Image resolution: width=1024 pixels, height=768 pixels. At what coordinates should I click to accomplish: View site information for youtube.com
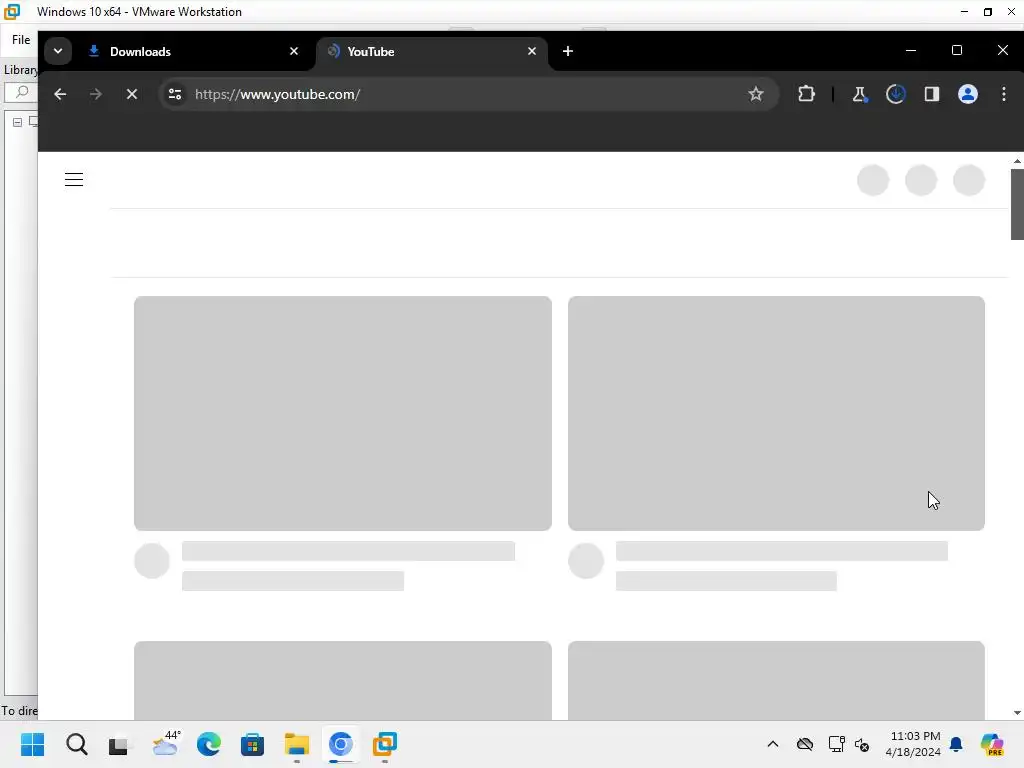(175, 94)
